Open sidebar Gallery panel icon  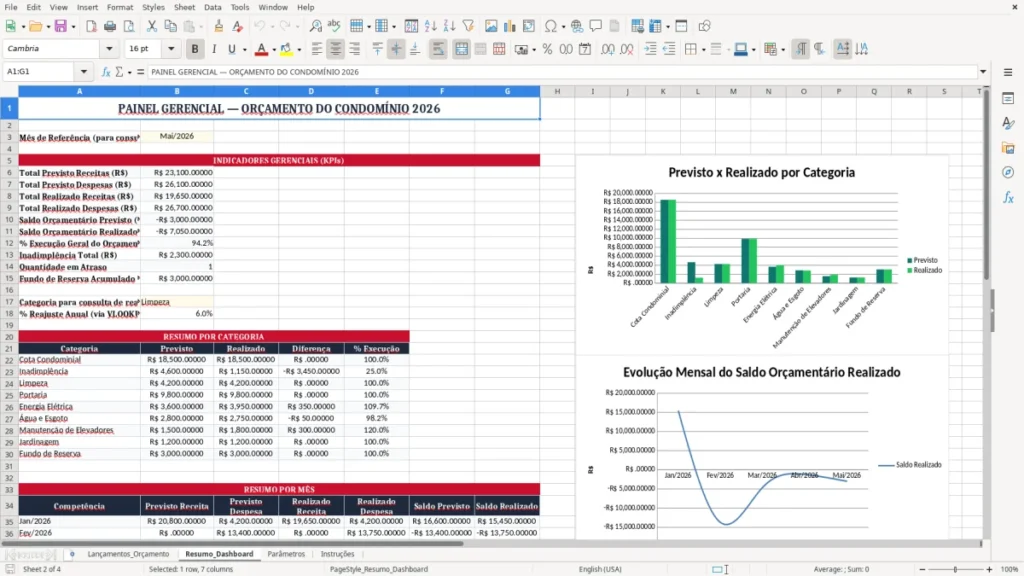pyautogui.click(x=1008, y=148)
